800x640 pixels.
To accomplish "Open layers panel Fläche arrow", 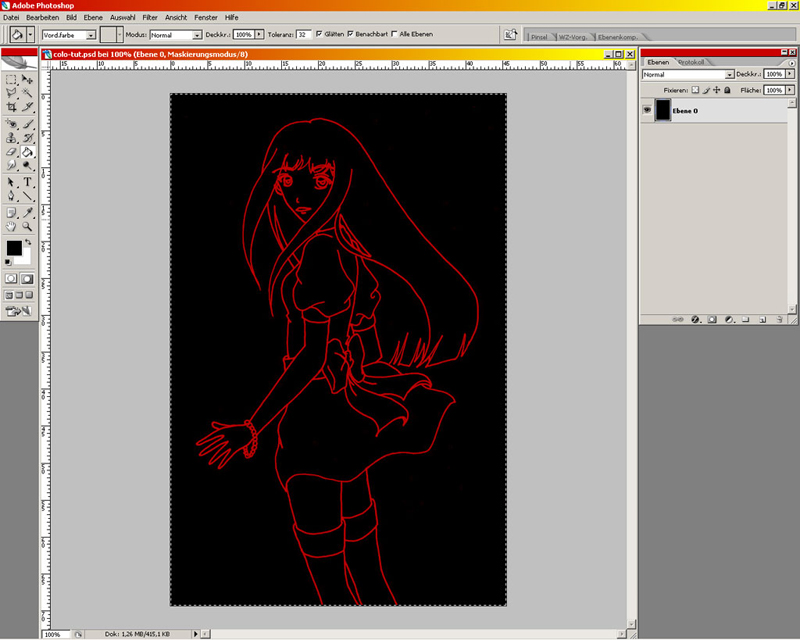I will click(790, 90).
